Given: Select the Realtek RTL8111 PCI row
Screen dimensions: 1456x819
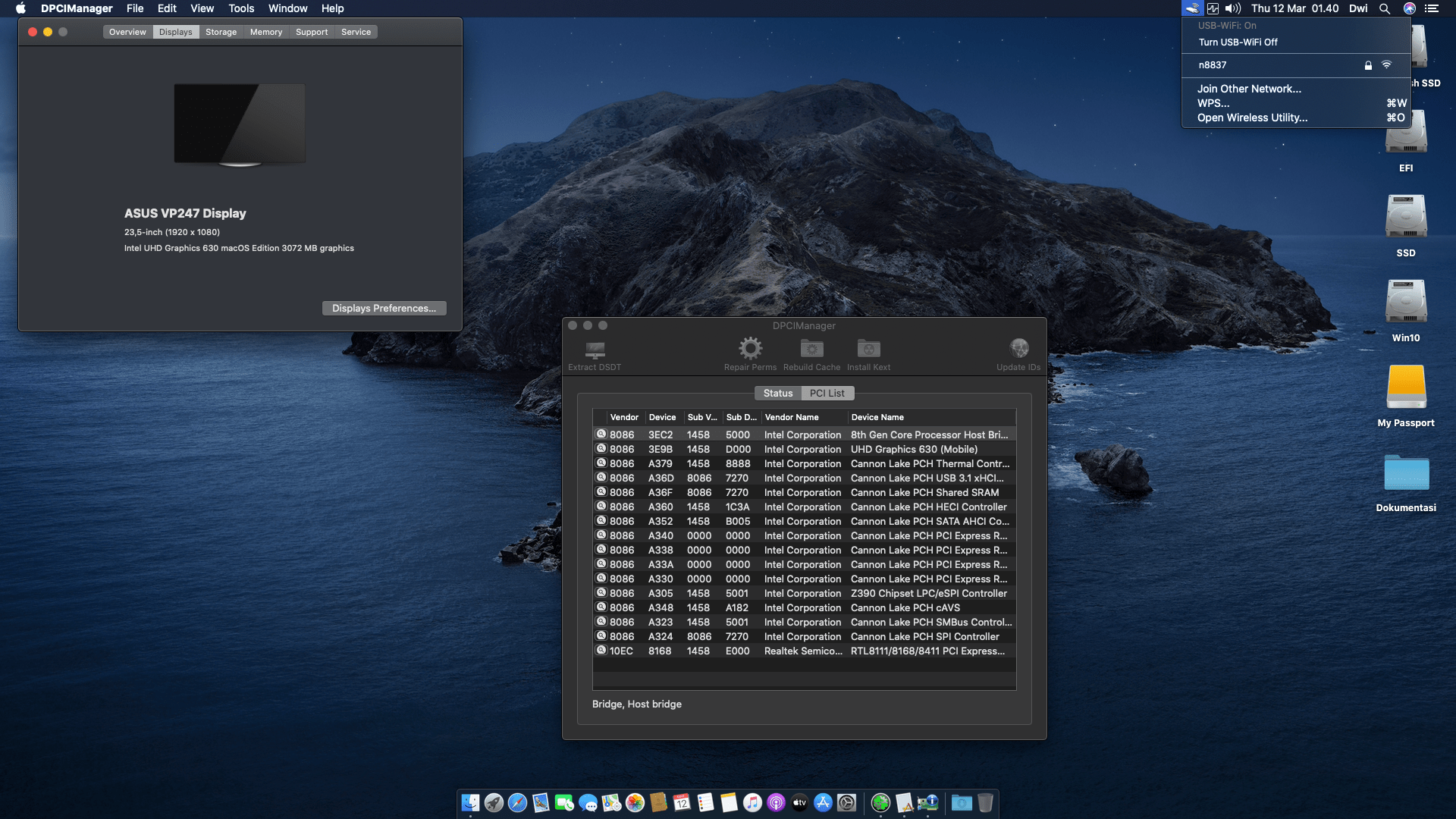Looking at the screenshot, I should tap(804, 651).
